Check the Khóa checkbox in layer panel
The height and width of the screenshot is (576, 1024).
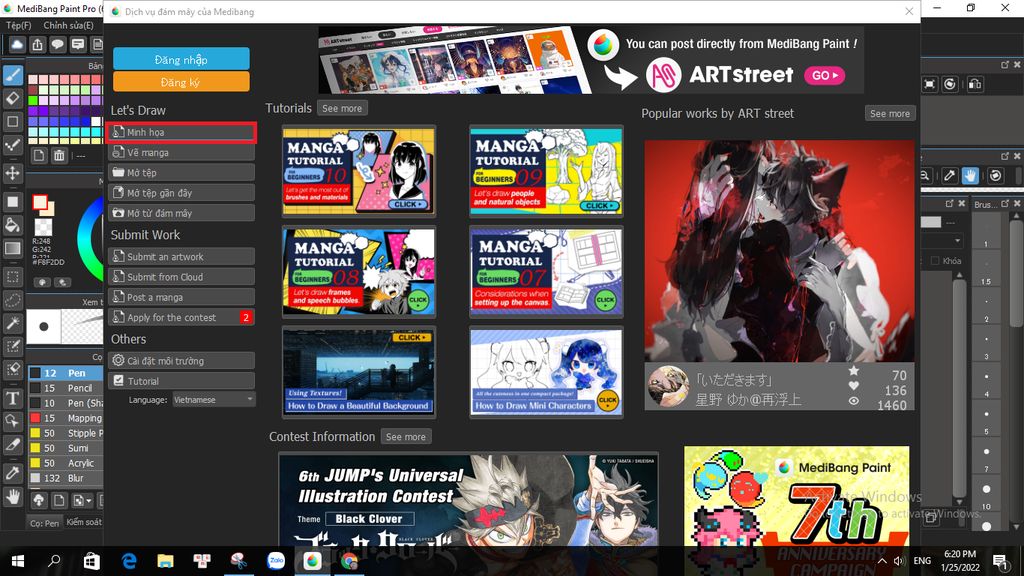[935, 261]
